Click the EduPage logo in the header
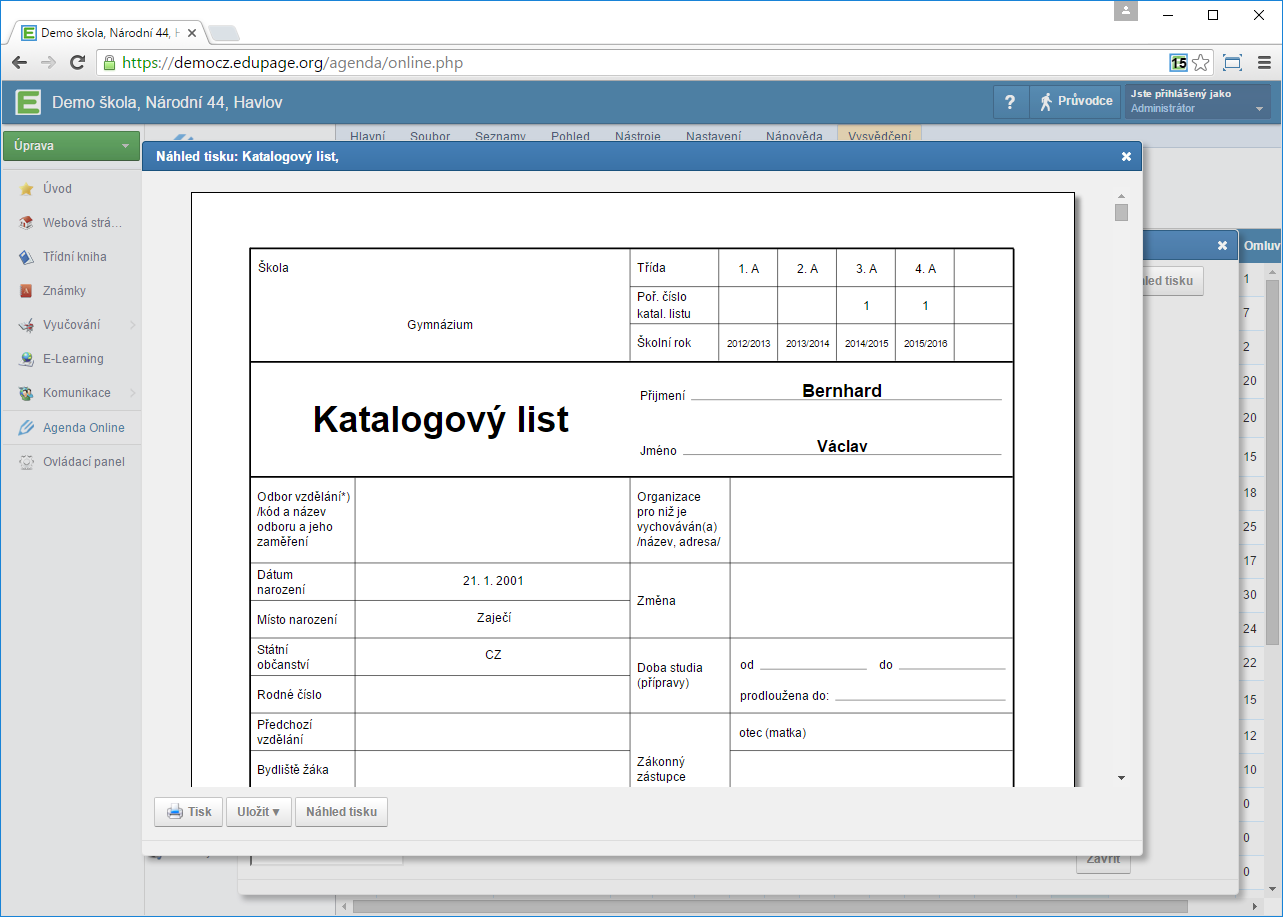Screen dimensions: 1283x917 (28, 102)
